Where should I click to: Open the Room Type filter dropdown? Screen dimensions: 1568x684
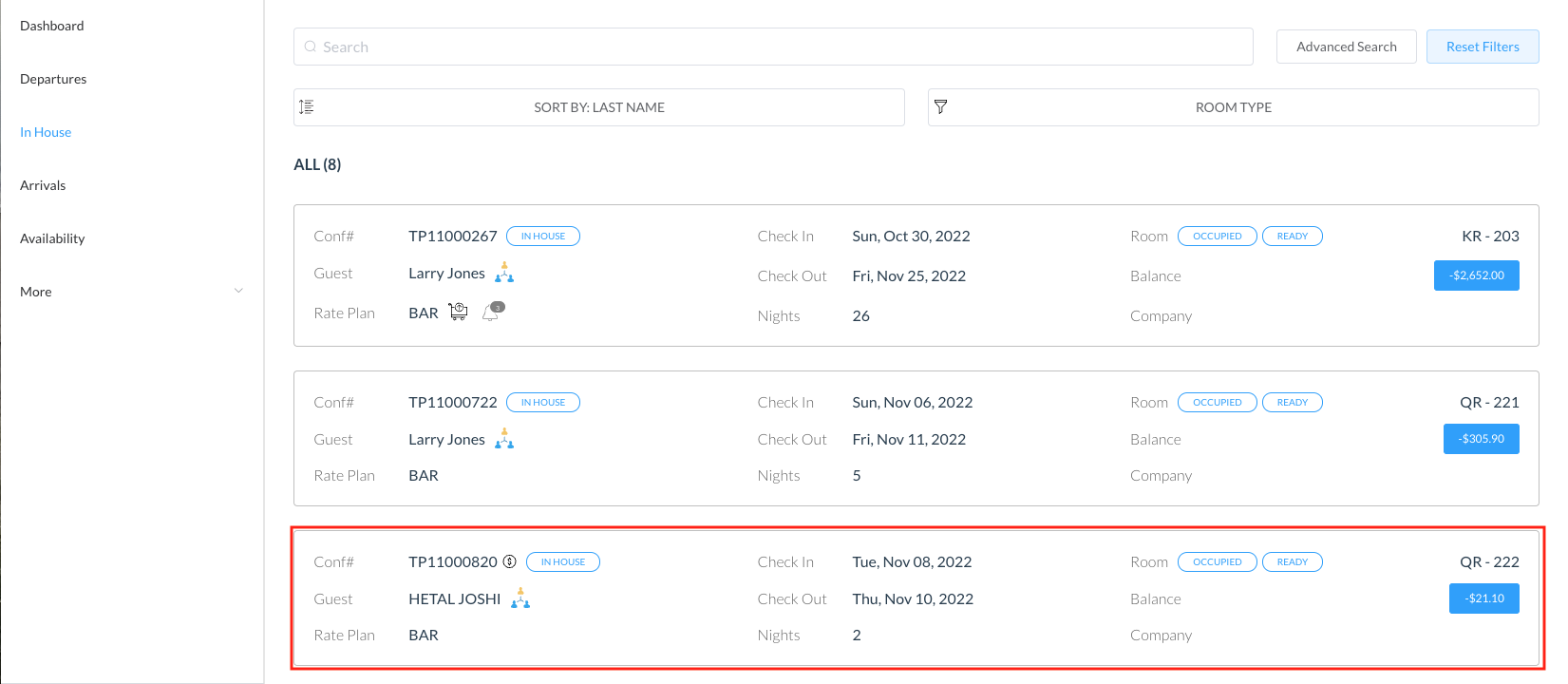click(x=1233, y=107)
